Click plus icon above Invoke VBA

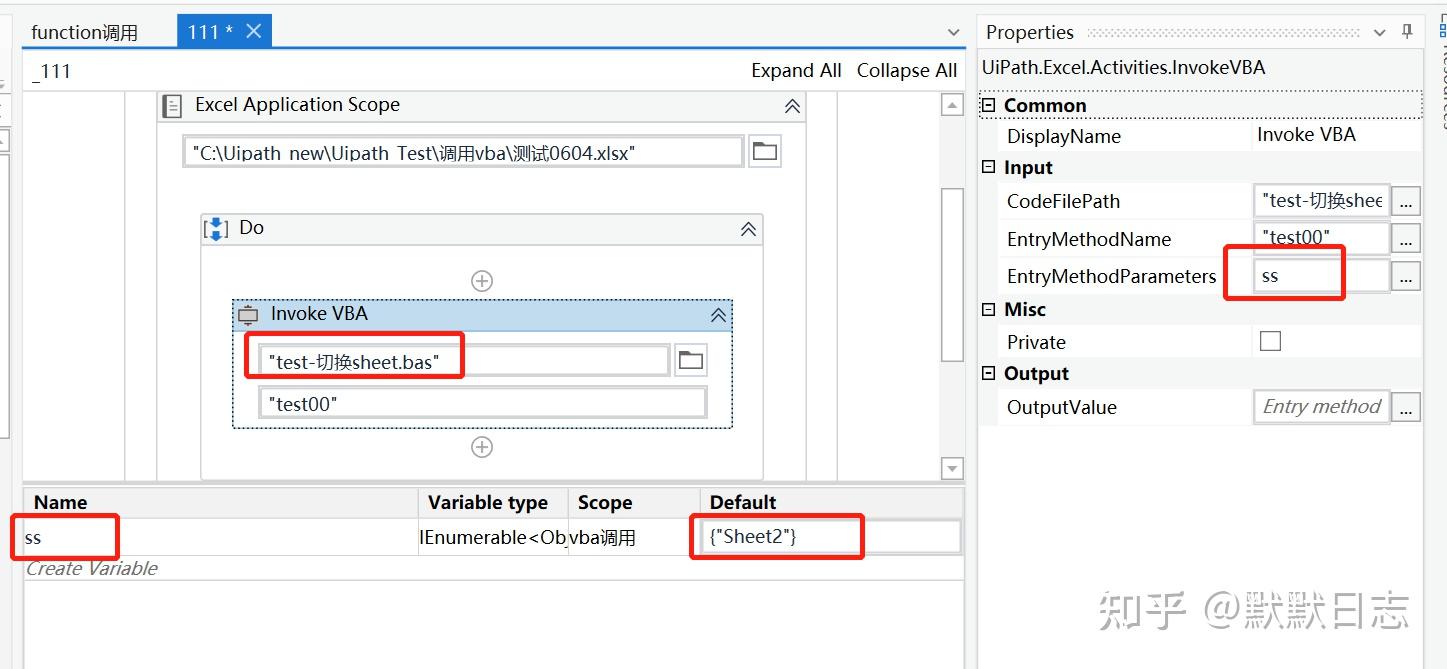click(481, 280)
